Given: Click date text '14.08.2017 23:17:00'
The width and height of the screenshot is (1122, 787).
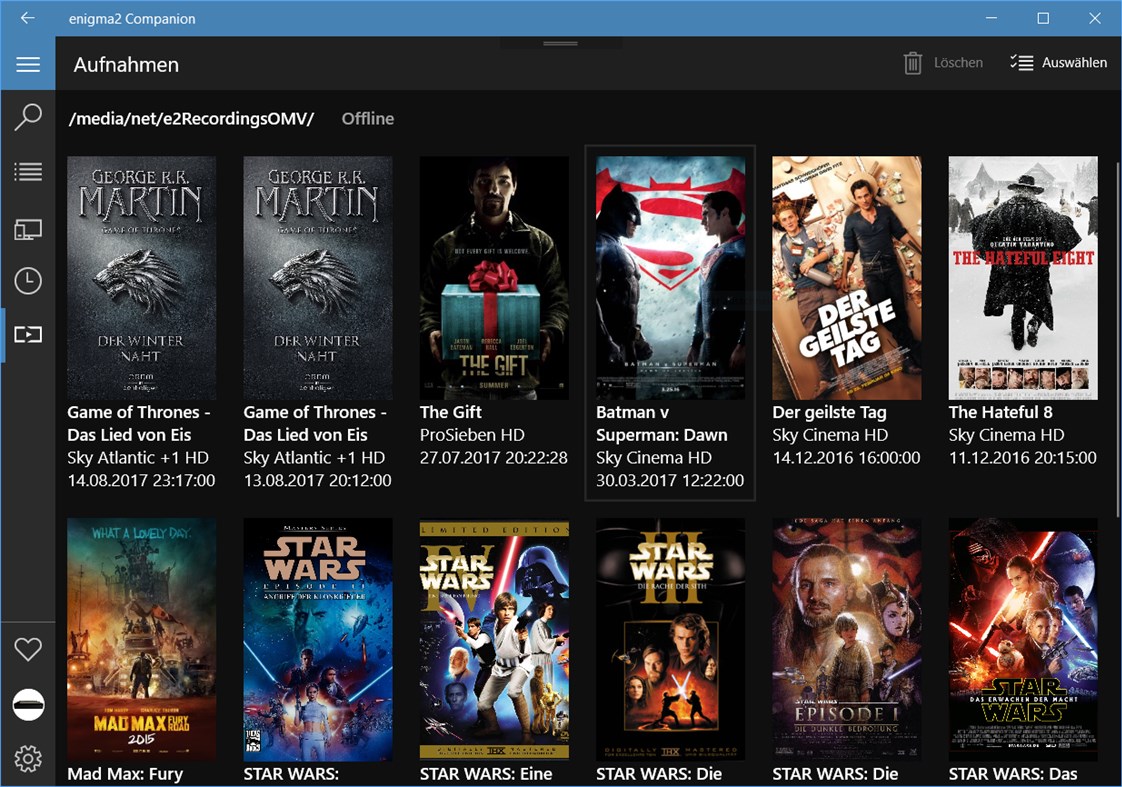Looking at the screenshot, I should 141,481.
